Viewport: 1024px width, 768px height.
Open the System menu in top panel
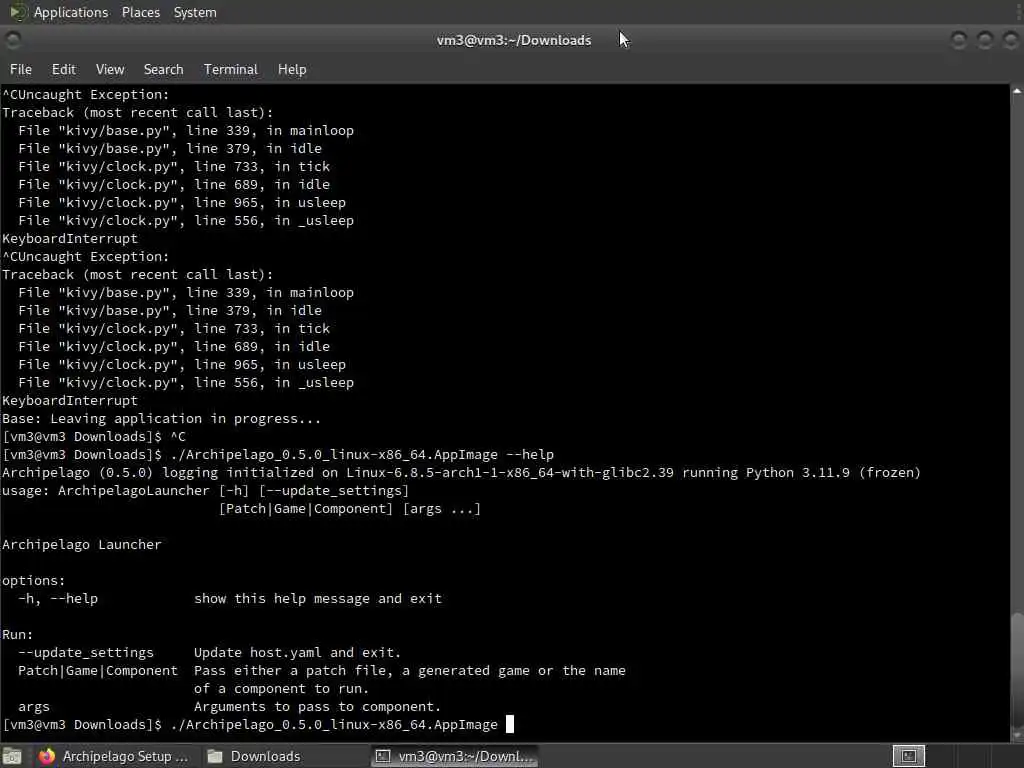pyautogui.click(x=195, y=12)
